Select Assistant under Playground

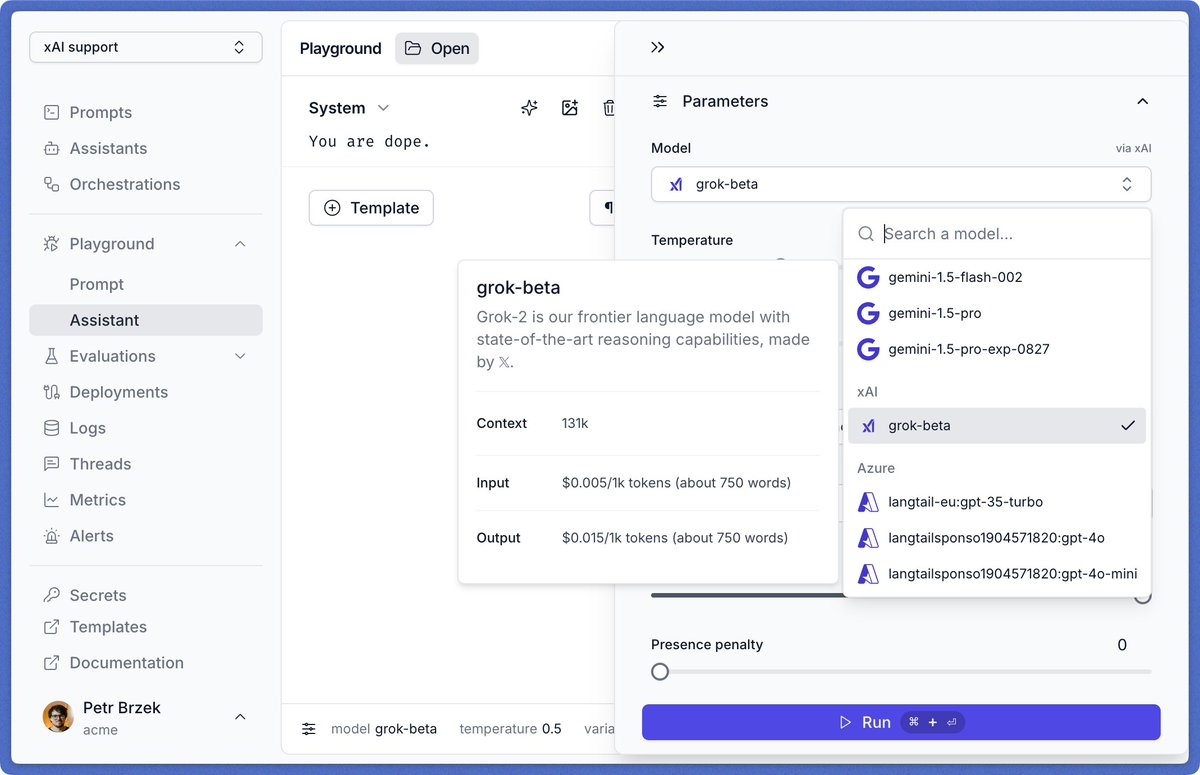click(x=146, y=320)
